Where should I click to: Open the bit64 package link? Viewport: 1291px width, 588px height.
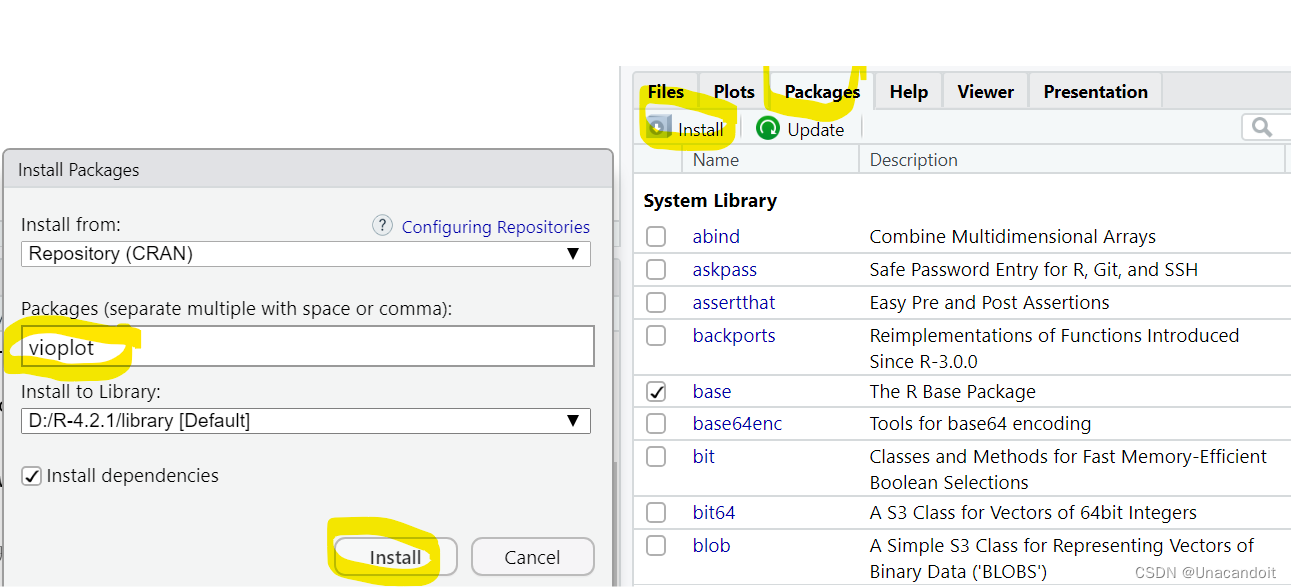(x=714, y=512)
